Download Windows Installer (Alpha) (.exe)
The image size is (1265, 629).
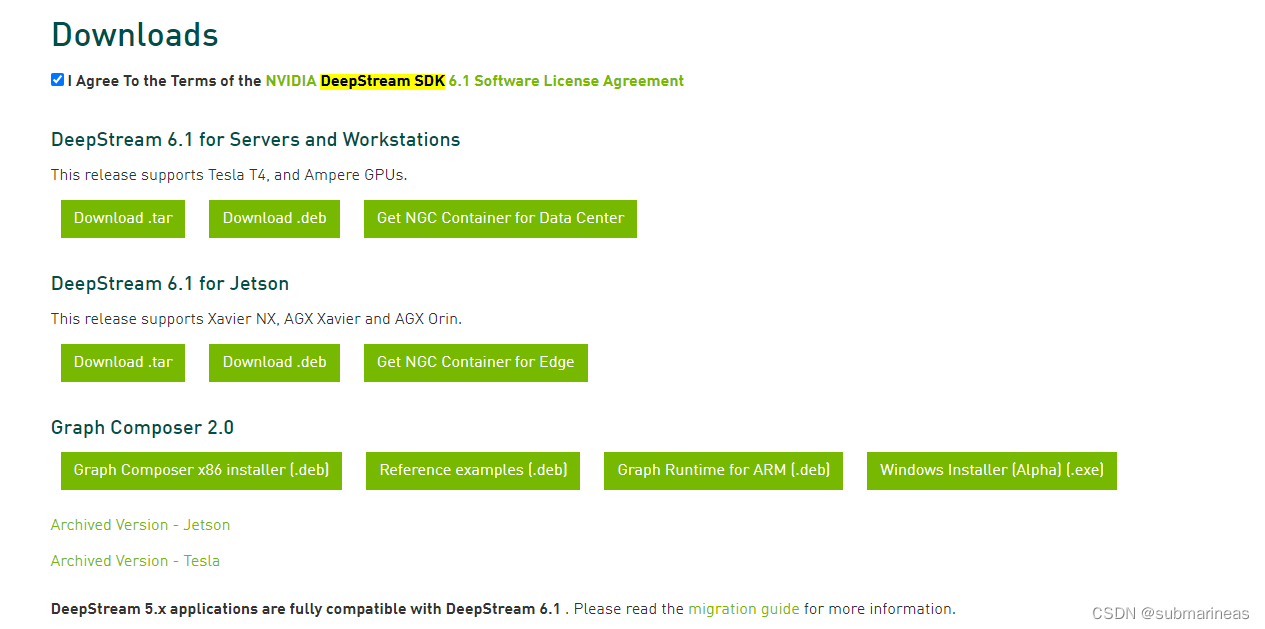[992, 470]
